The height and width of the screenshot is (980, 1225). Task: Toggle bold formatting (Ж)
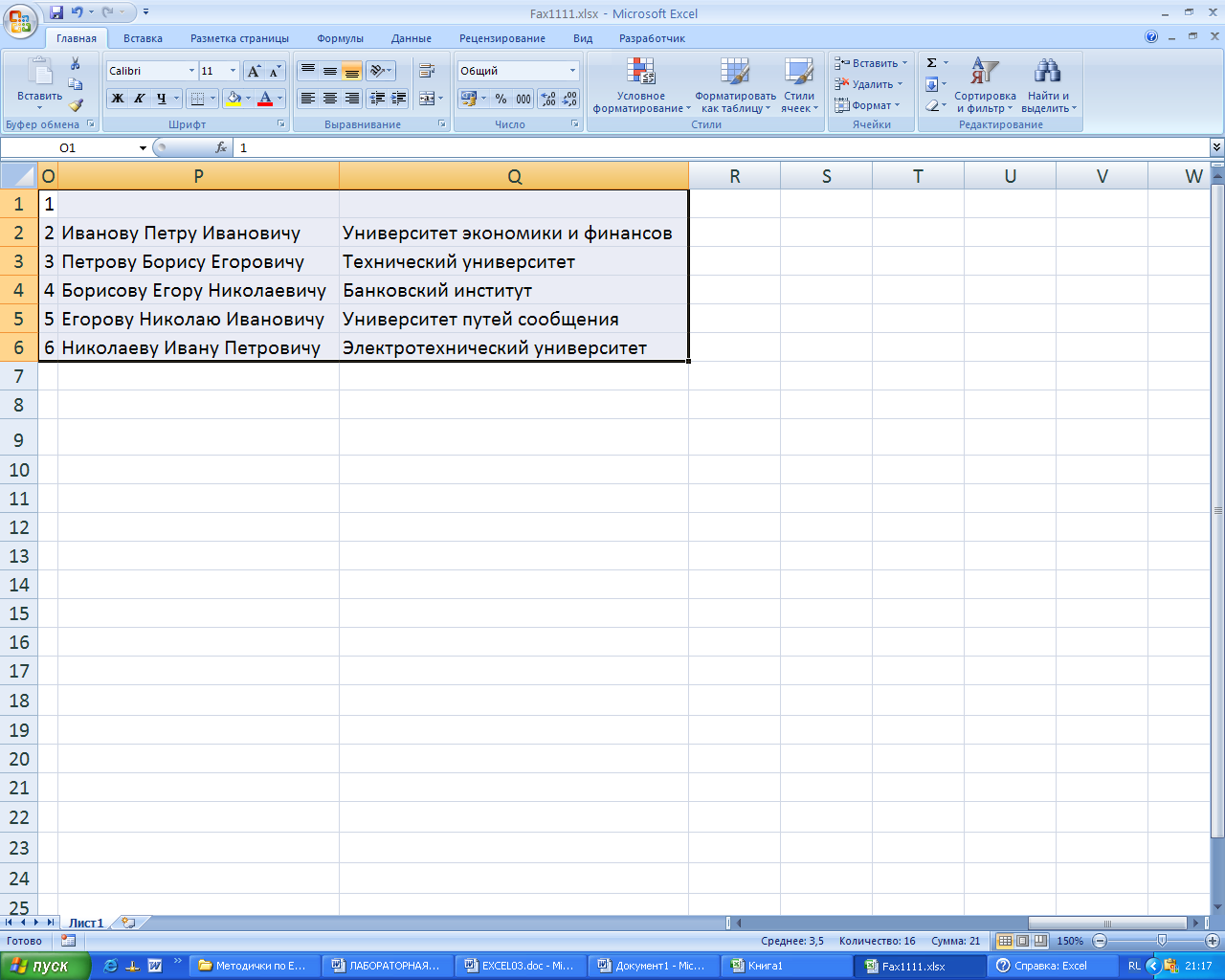pos(118,98)
